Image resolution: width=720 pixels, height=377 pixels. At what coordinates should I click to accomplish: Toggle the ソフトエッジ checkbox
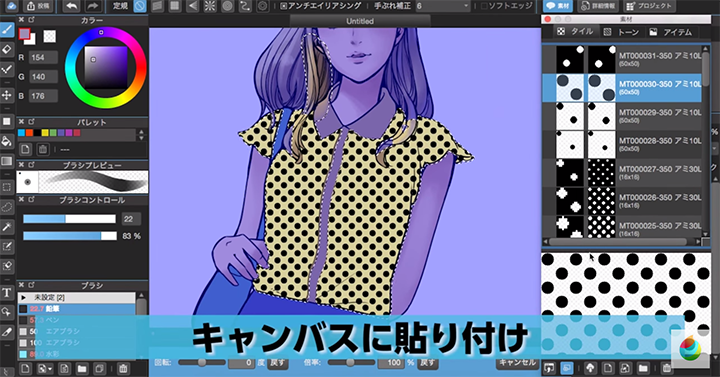[x=484, y=6]
